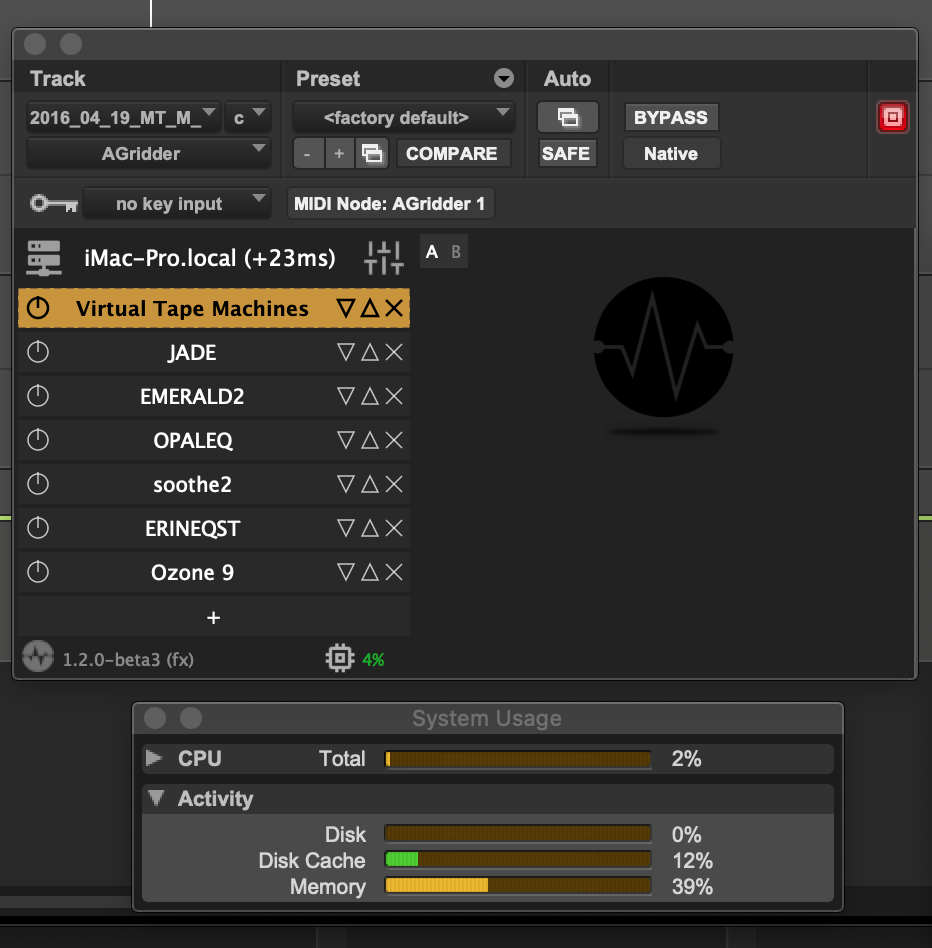Open the factory default preset dropdown
This screenshot has height=948, width=932.
click(x=404, y=117)
